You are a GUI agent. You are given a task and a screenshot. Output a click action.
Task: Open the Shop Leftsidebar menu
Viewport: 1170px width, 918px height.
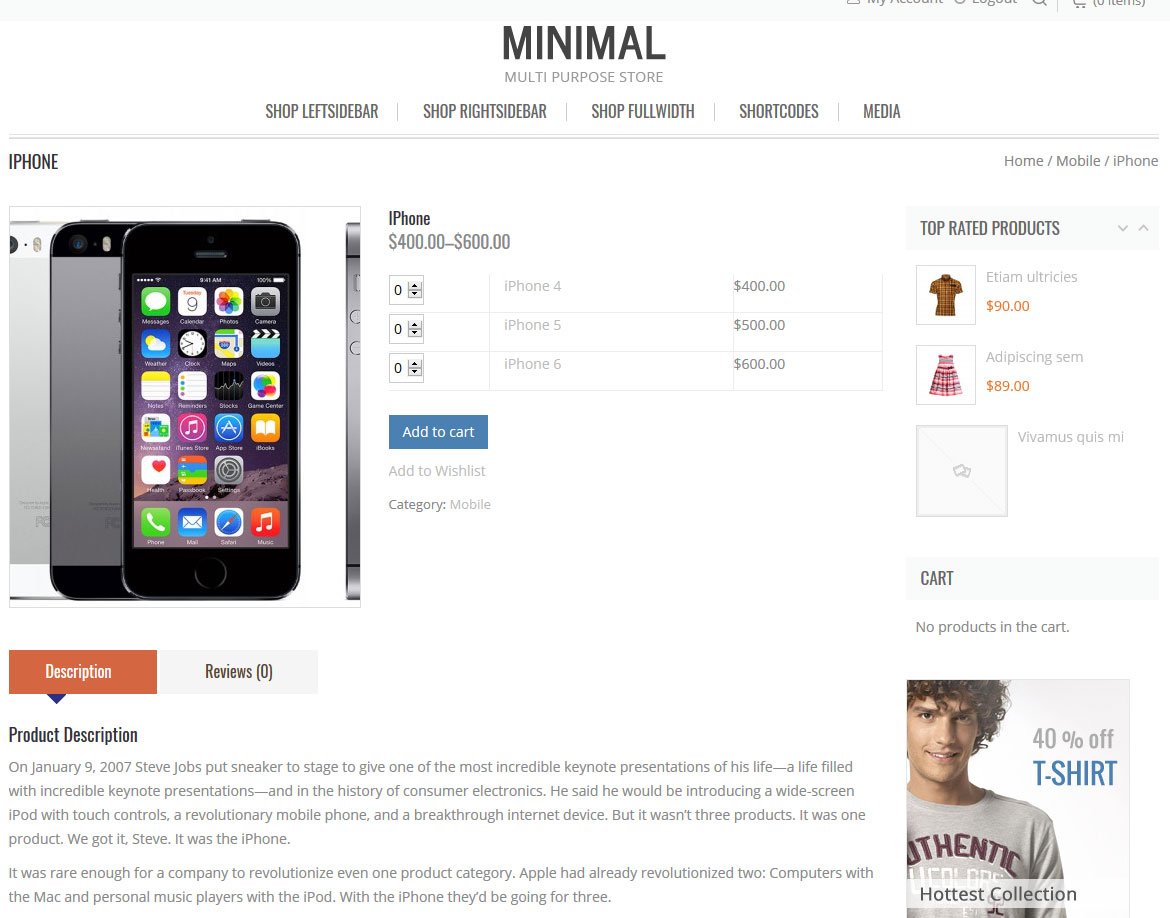coord(322,112)
